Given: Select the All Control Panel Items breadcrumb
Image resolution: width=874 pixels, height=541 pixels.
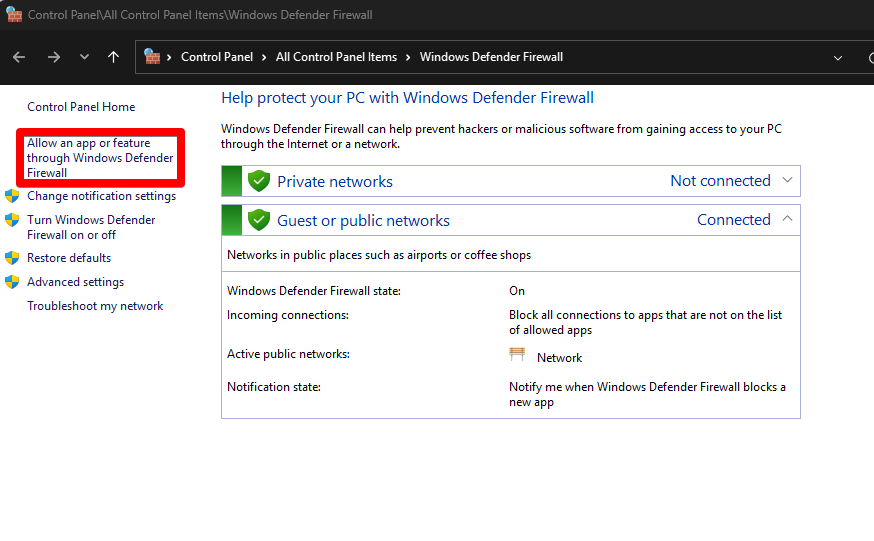Looking at the screenshot, I should (x=336, y=57).
